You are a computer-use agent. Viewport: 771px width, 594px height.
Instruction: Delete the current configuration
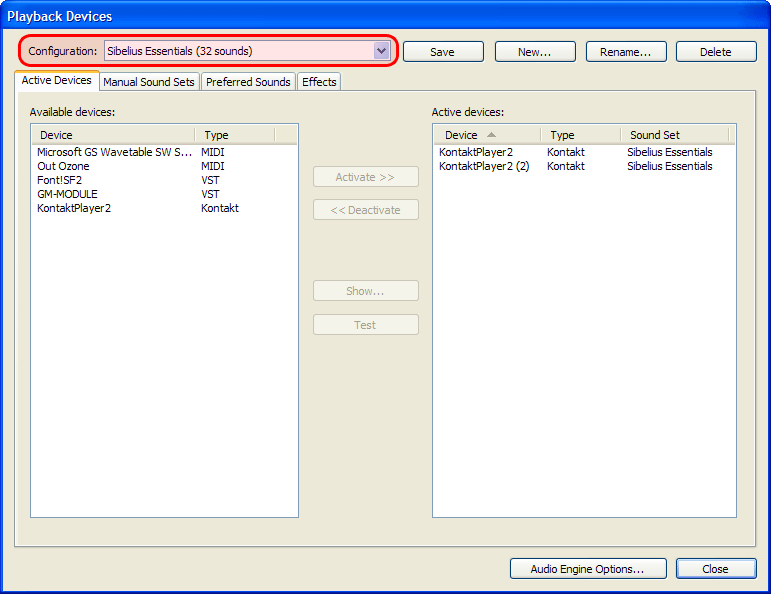[x=716, y=52]
